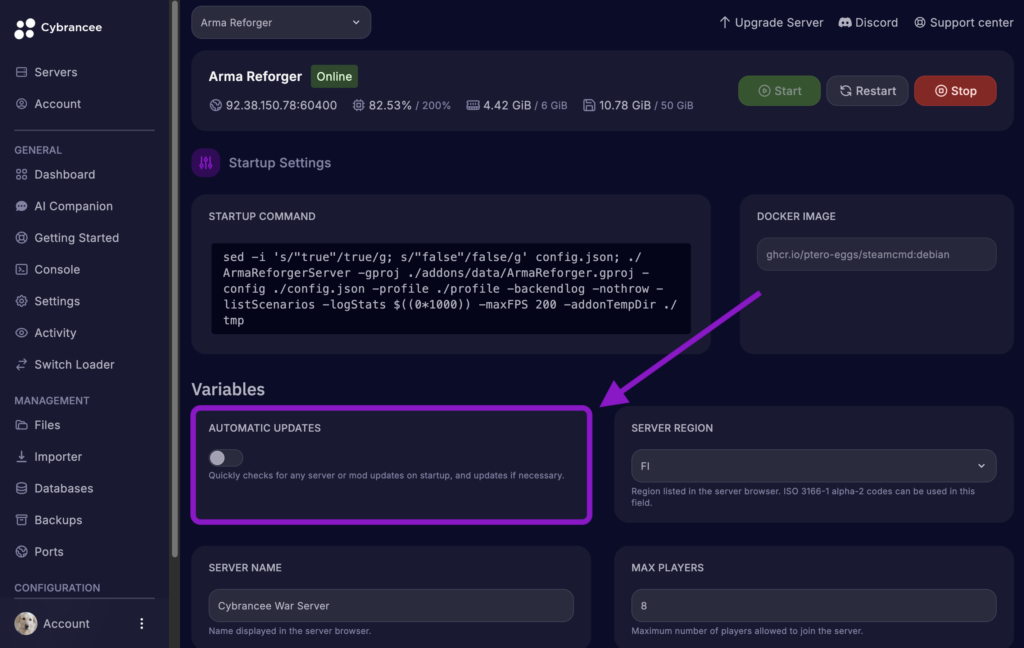
Task: Click the sidebar vertical scrollbar
Action: (174, 281)
